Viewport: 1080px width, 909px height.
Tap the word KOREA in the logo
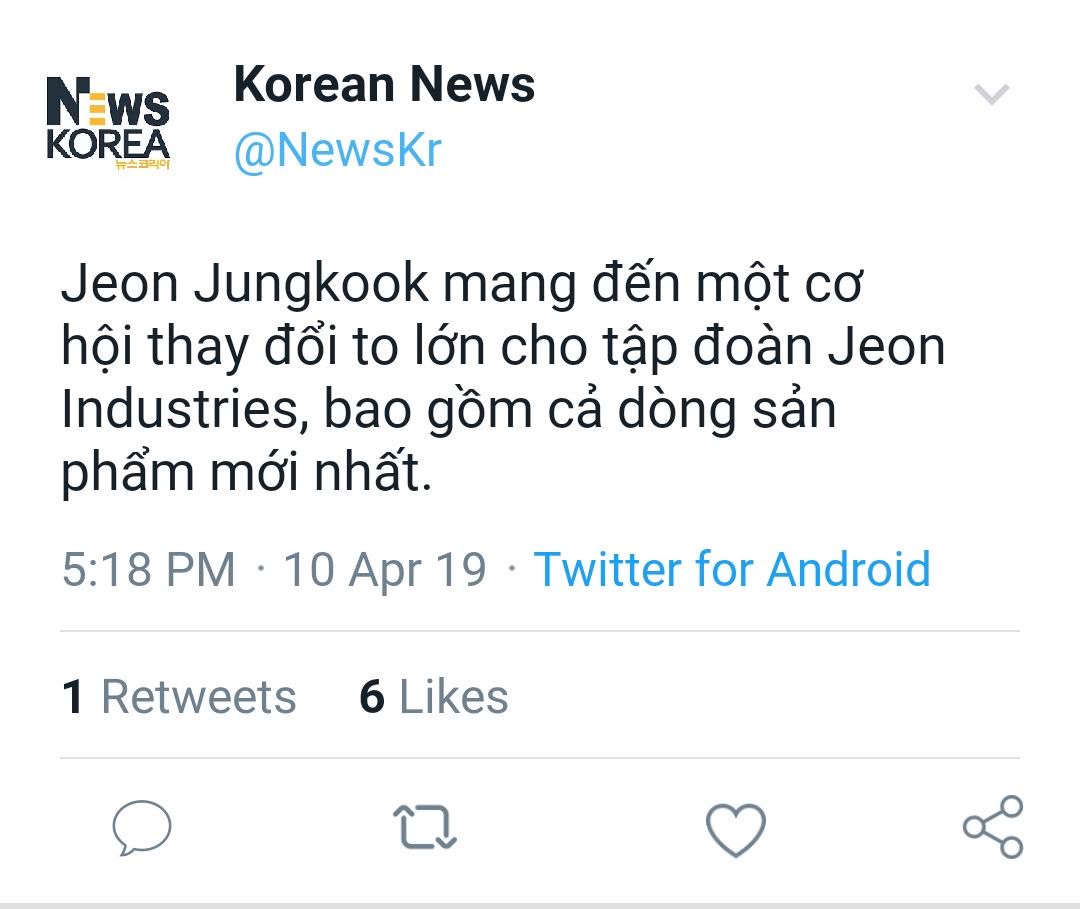point(107,142)
